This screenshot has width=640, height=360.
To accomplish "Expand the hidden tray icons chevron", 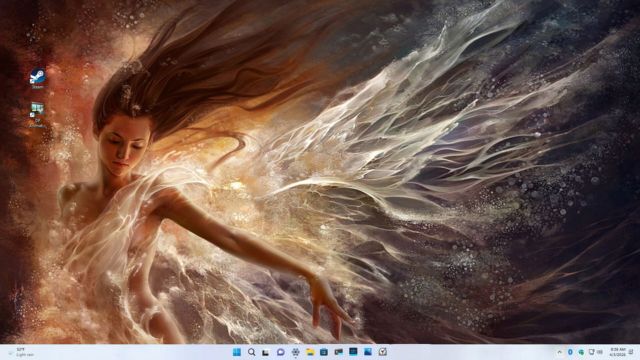I will point(560,352).
